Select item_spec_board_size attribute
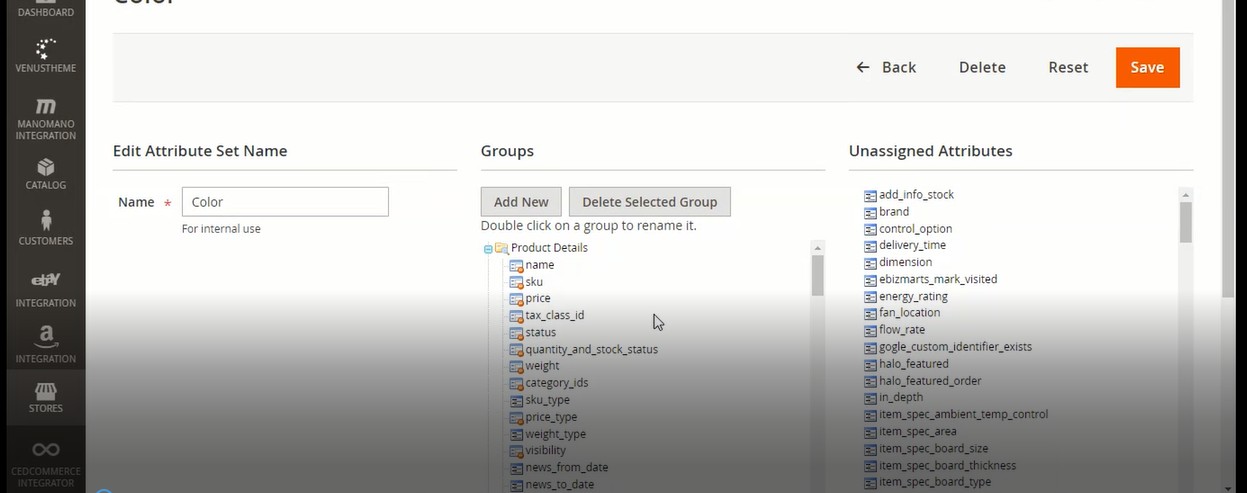Viewport: 1247px width, 493px height. [934, 448]
